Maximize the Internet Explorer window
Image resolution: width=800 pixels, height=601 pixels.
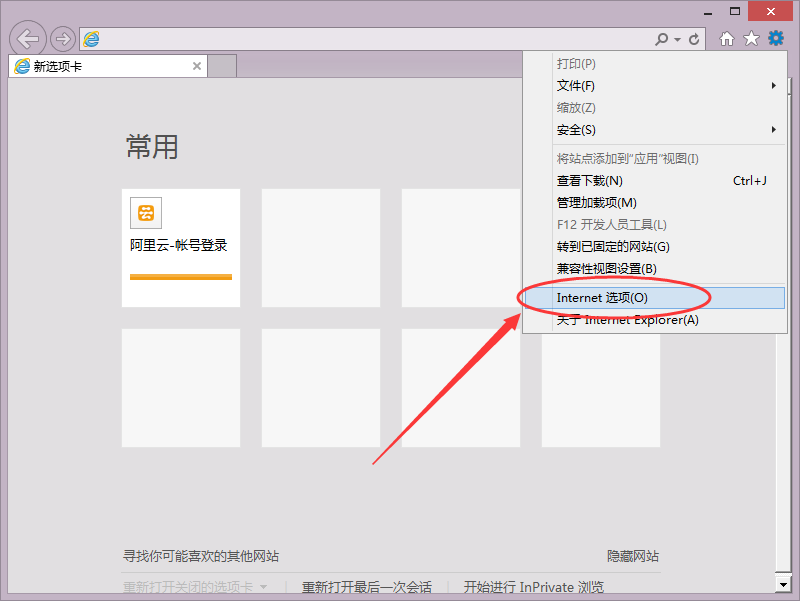pos(735,11)
